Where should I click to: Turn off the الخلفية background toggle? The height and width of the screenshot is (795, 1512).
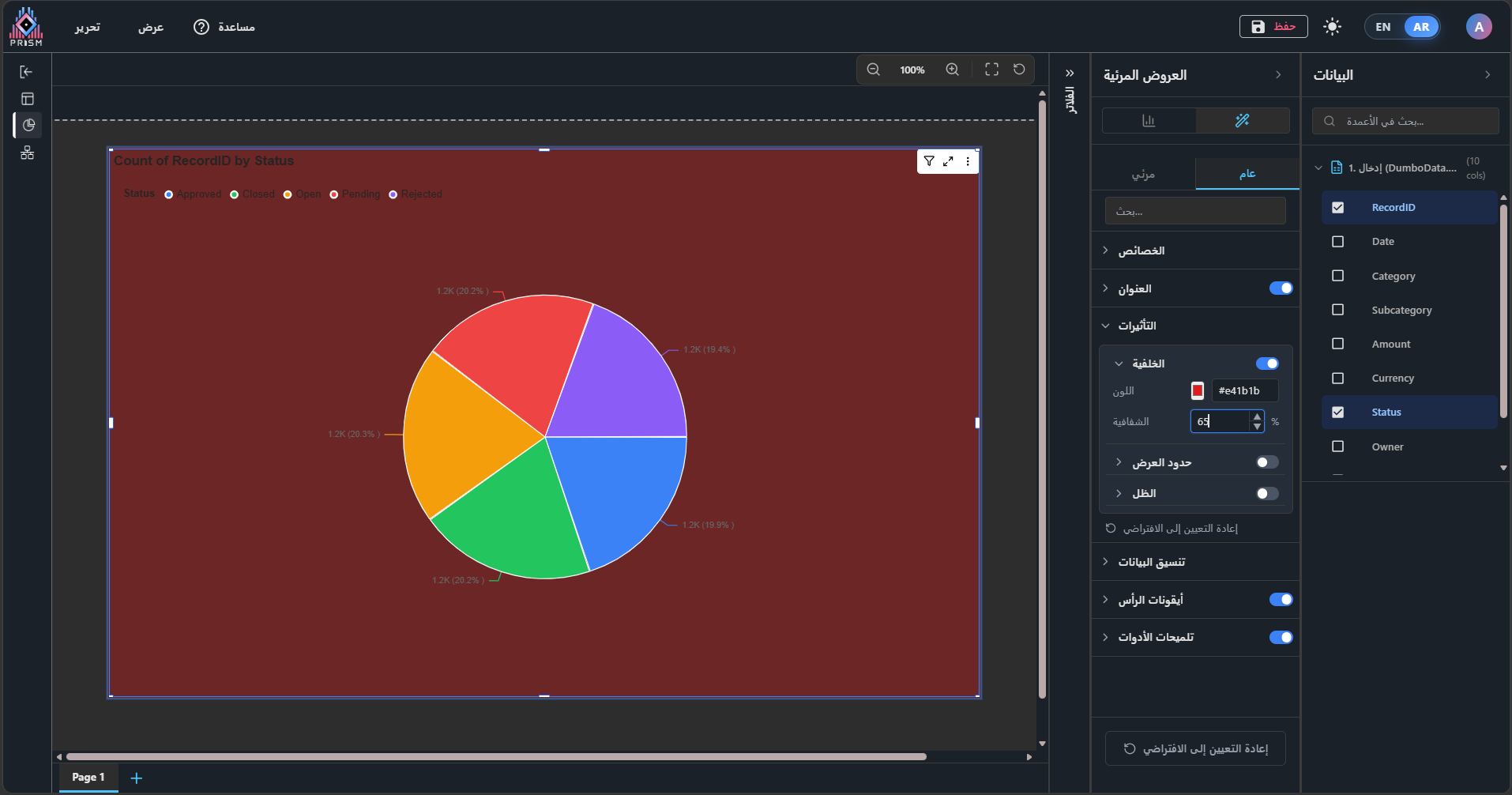(1267, 364)
